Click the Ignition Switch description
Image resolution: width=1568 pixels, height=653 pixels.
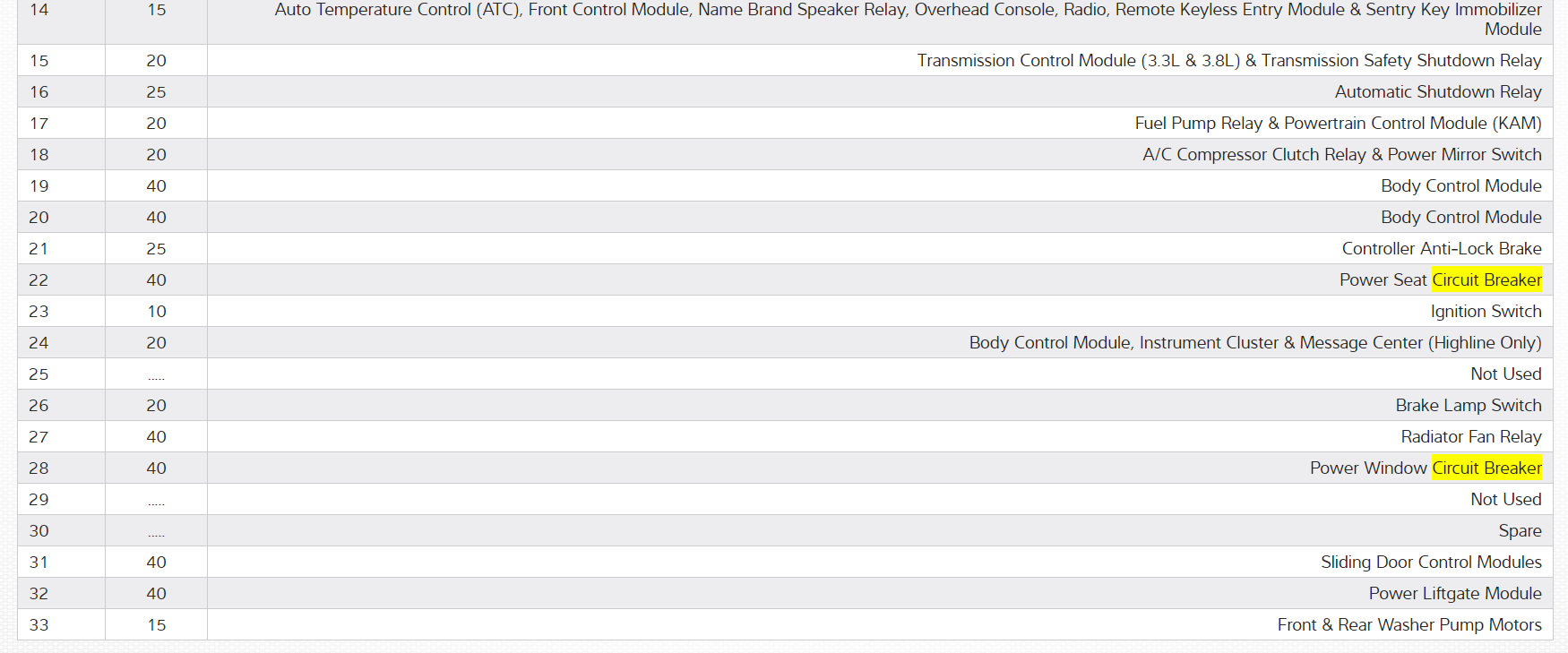[x=1486, y=311]
